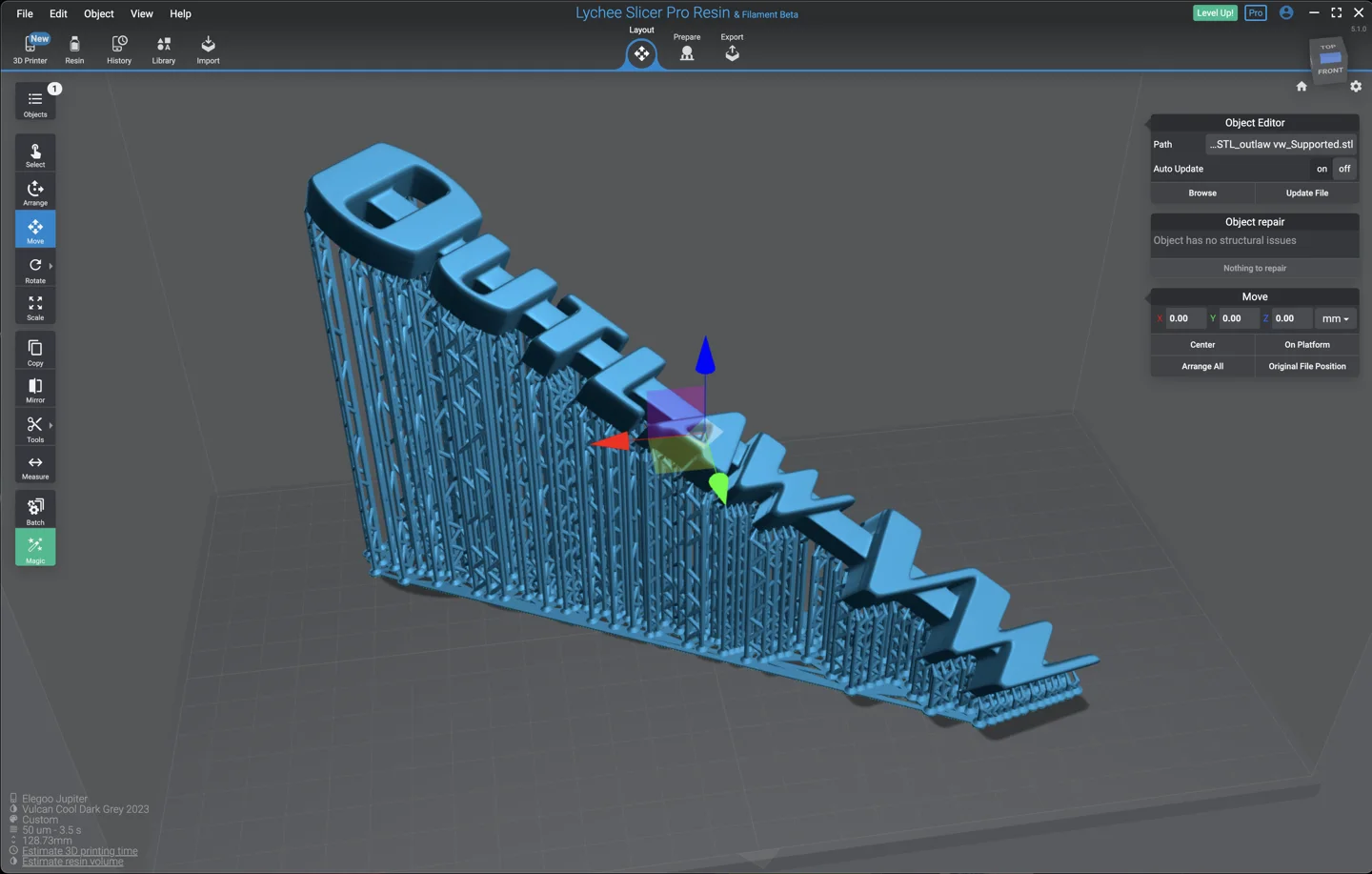Switch to the Export tab
This screenshot has height=874, width=1372.
732,48
